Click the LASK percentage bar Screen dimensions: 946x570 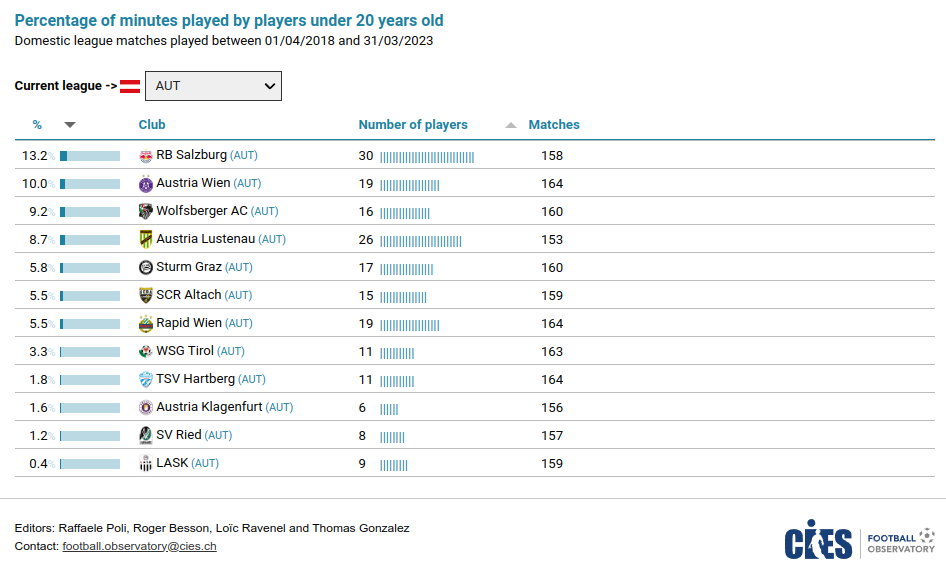pyautogui.click(x=90, y=464)
